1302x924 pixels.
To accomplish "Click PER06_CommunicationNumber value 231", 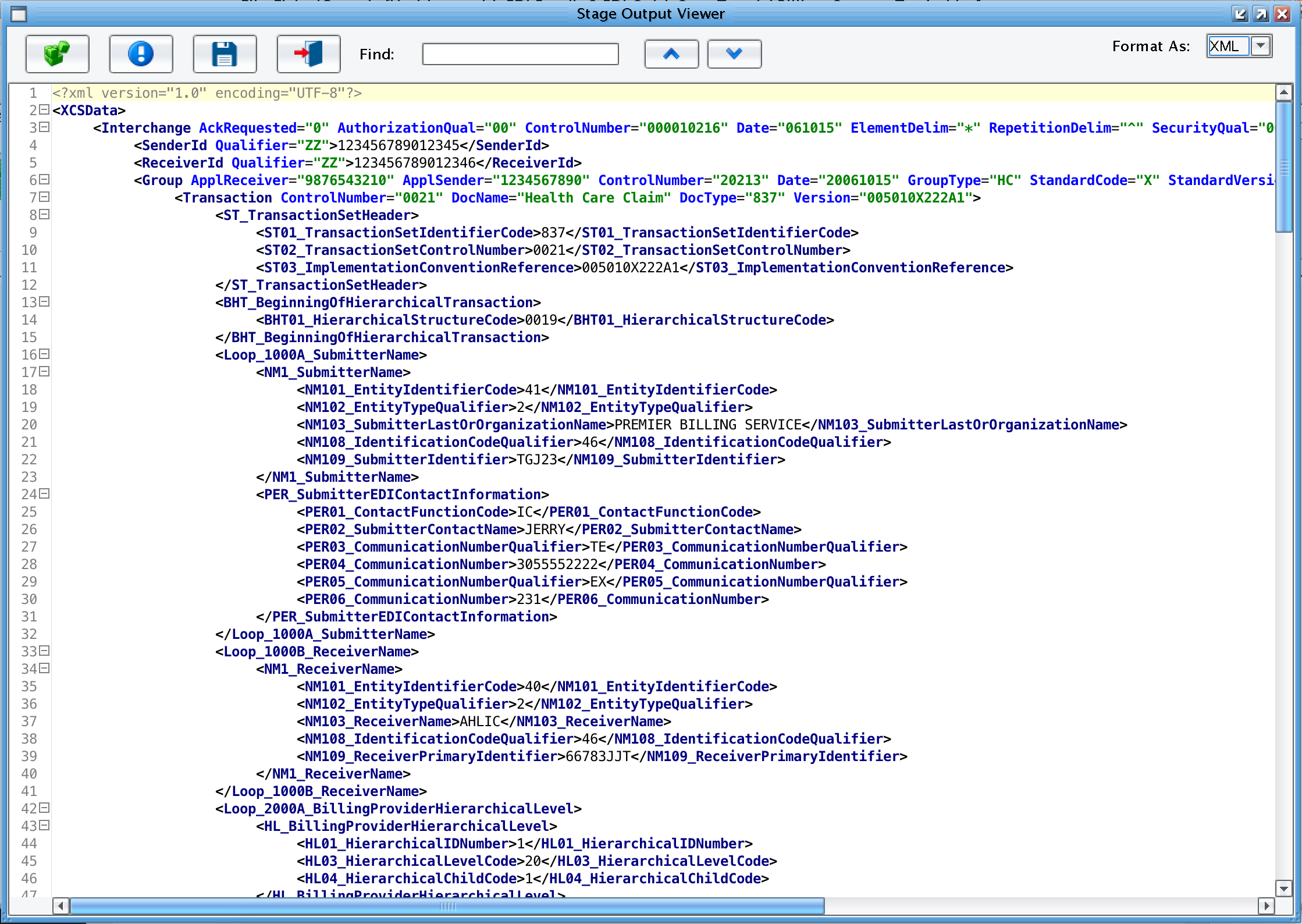I will pyautogui.click(x=529, y=599).
